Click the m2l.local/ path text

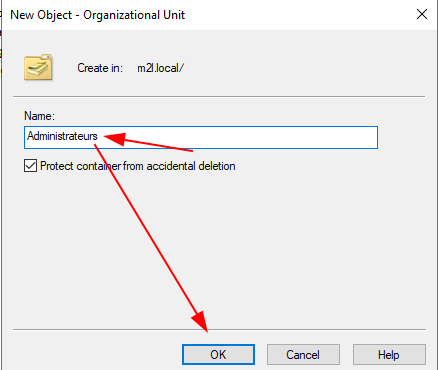(160, 68)
